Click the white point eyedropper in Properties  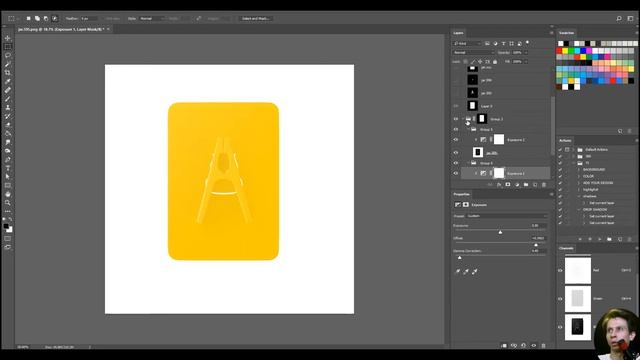475,271
